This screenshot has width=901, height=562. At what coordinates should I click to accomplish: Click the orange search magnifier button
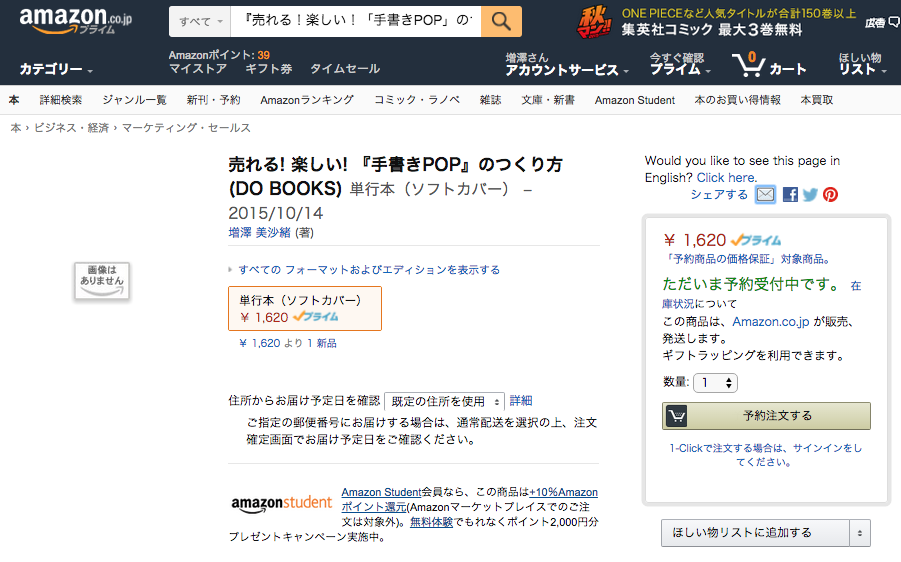pos(501,22)
